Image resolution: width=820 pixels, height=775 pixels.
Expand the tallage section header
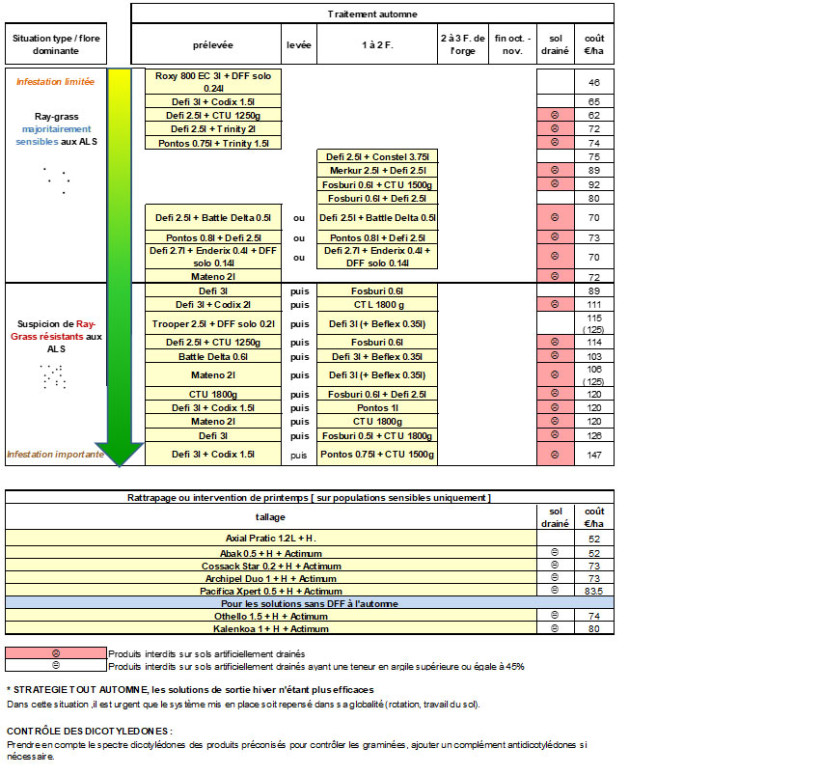[300, 516]
